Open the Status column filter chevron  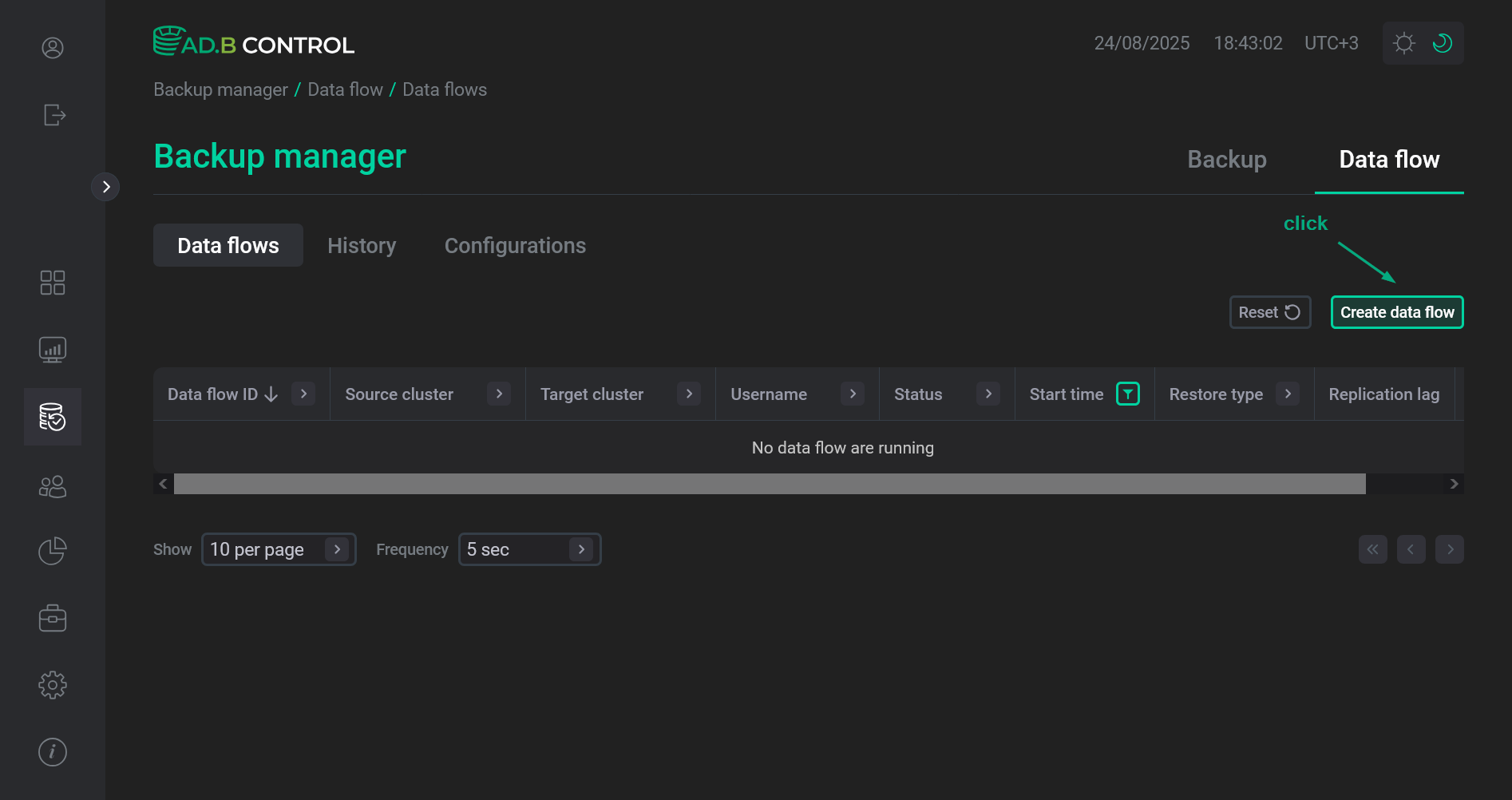988,394
